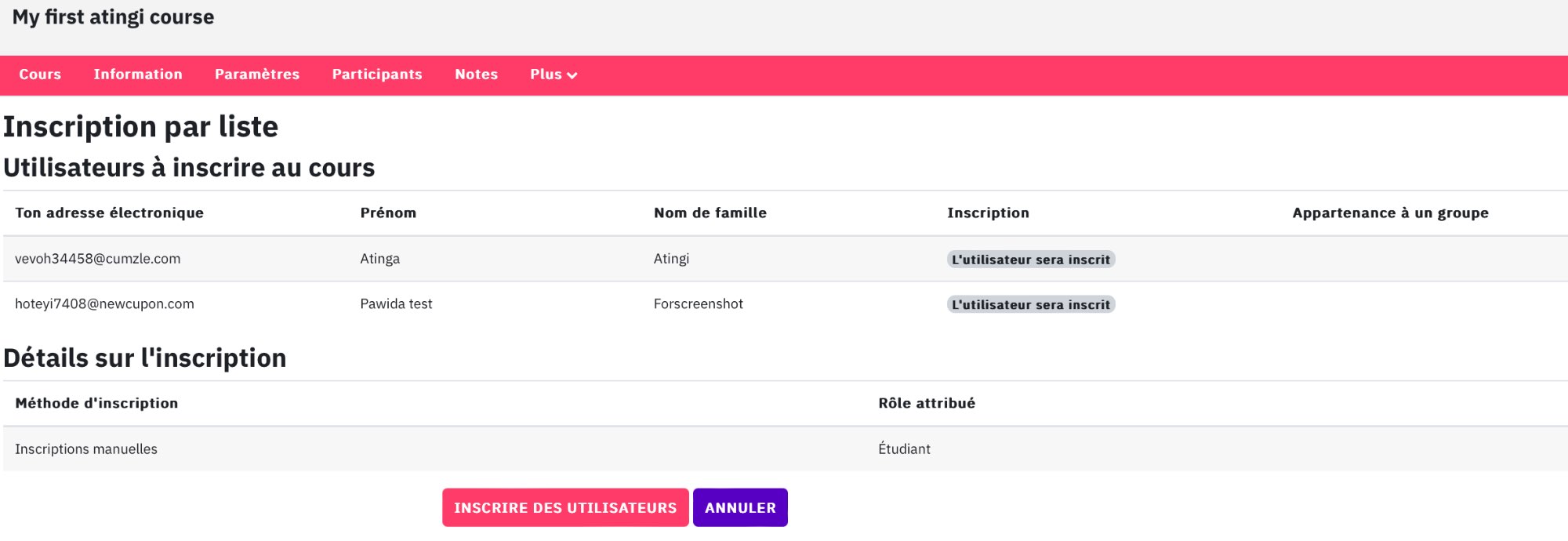This screenshot has height=541, width=1568.
Task: Expand the Plus dropdown menu
Action: click(x=554, y=74)
